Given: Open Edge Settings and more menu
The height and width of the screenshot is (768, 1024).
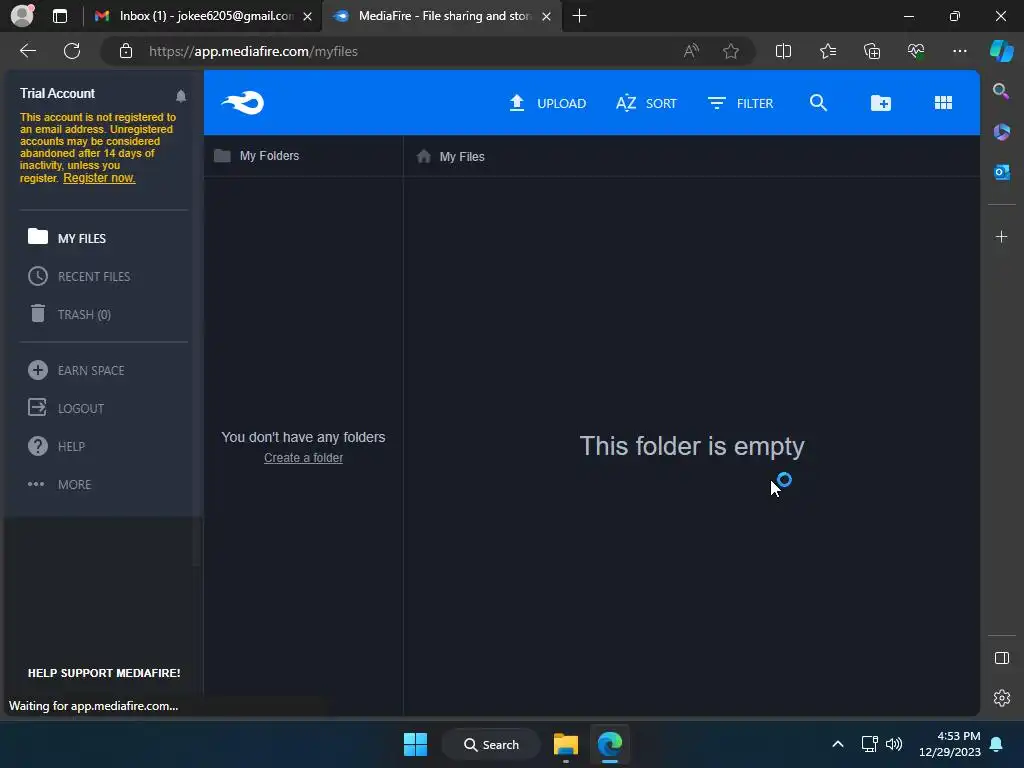Looking at the screenshot, I should coord(959,51).
